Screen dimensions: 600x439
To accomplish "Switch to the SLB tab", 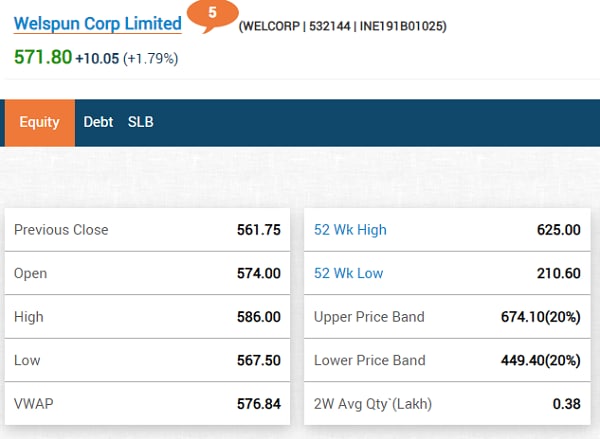I will click(x=140, y=122).
